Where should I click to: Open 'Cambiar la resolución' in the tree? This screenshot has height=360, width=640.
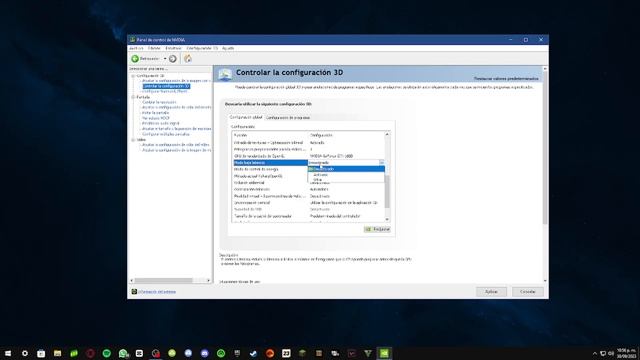click(x=159, y=102)
